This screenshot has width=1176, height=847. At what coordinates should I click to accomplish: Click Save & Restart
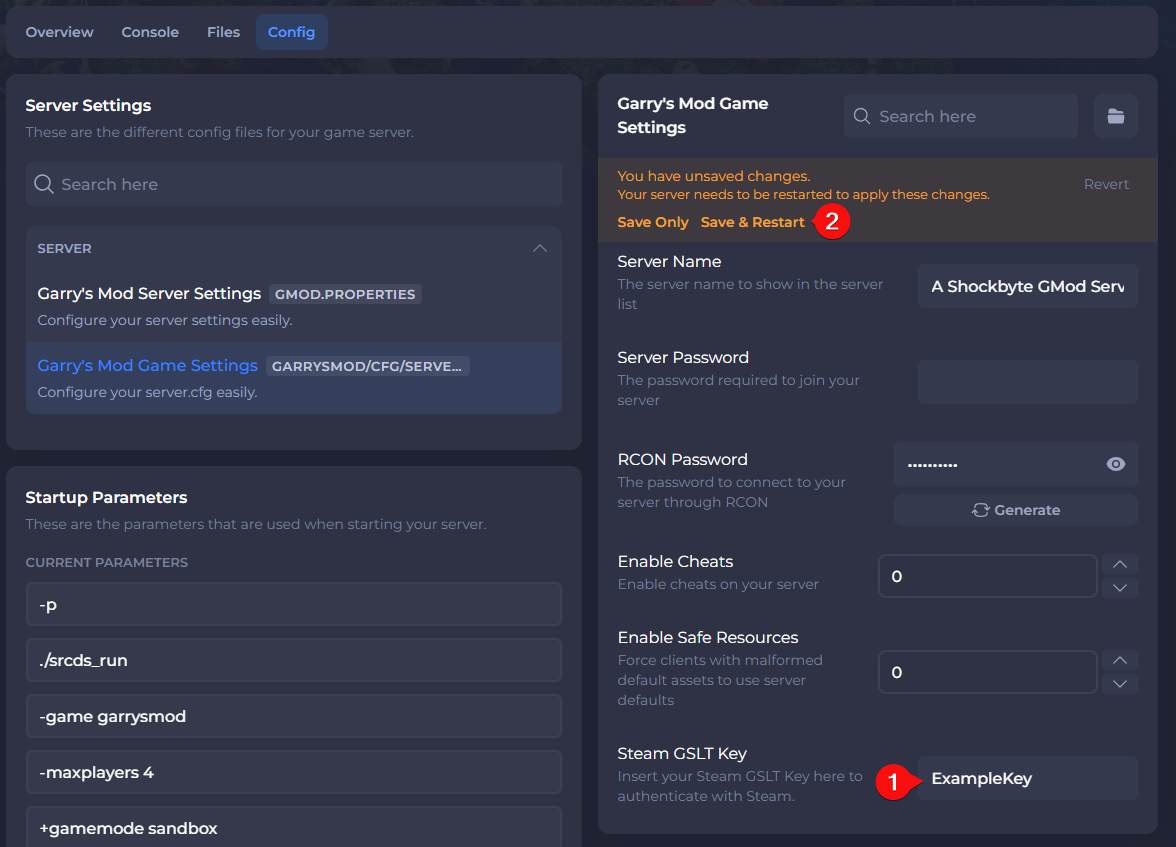[752, 222]
